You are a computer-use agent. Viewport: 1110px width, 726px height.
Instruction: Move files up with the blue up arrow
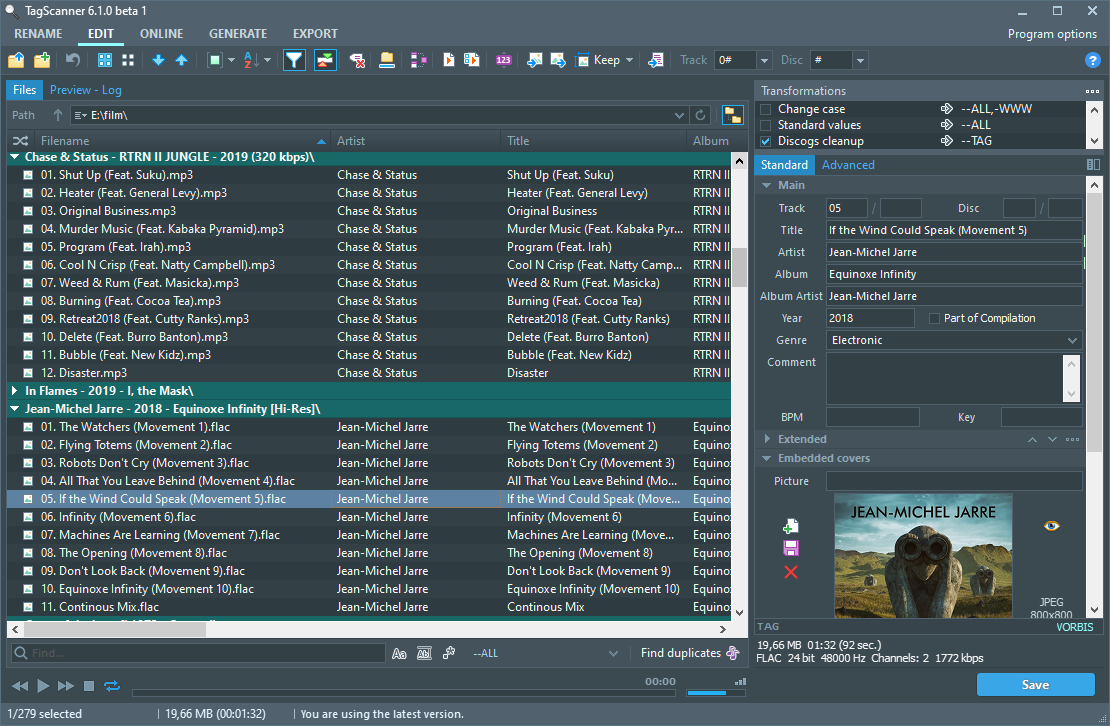coord(182,60)
